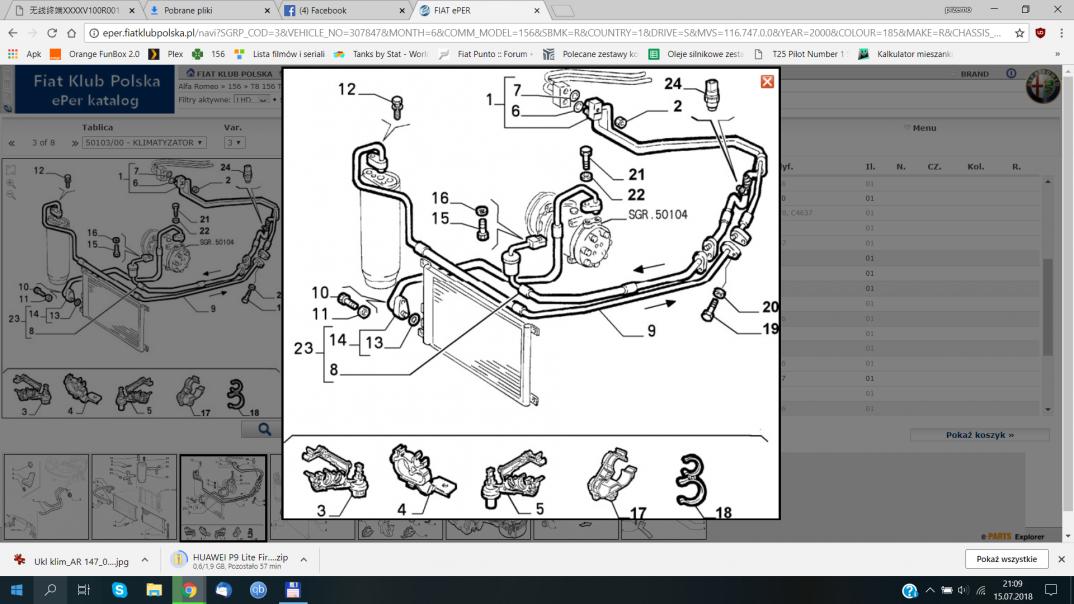The height and width of the screenshot is (604, 1074).
Task: Open Kalkulator mieszanki bookmark
Action: pyautogui.click(x=906, y=53)
